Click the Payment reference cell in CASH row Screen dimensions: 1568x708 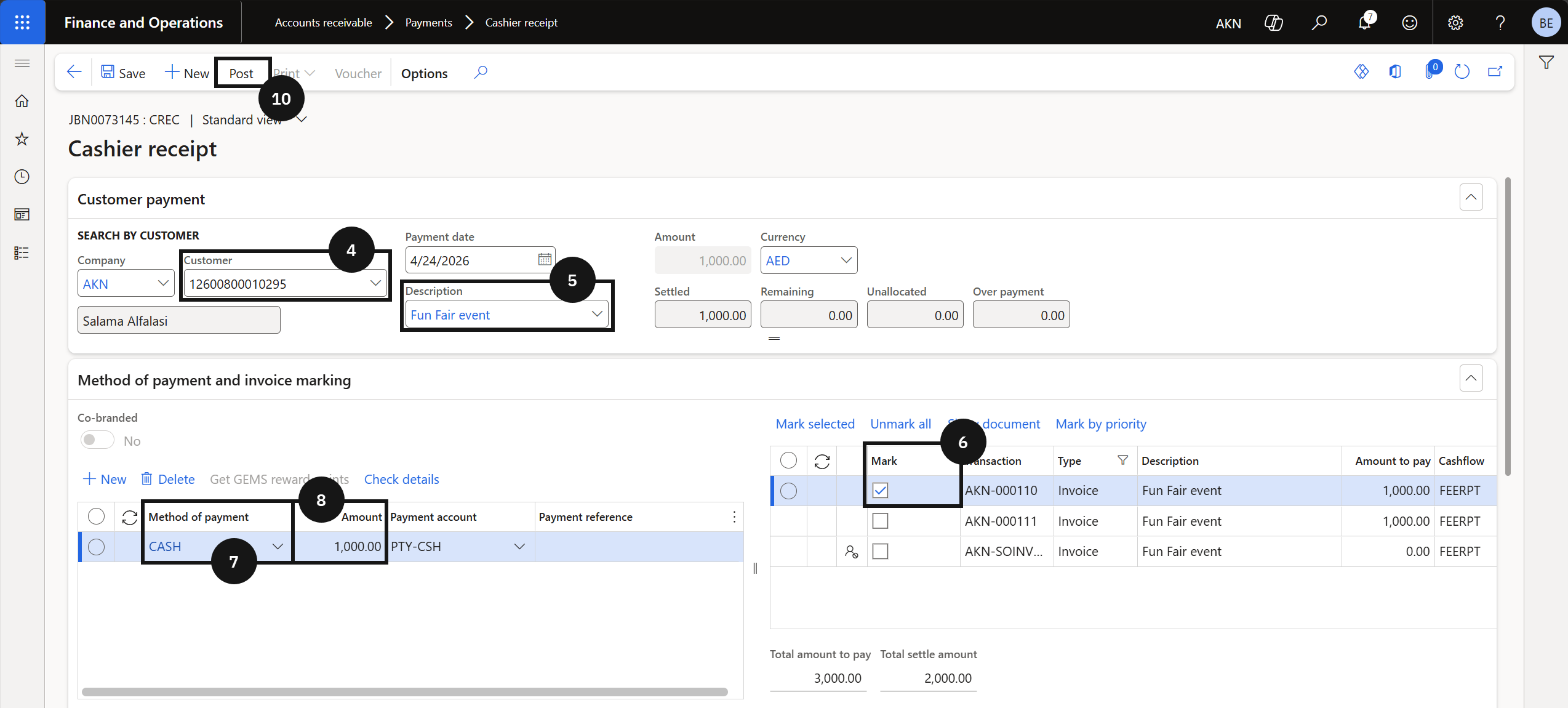639,547
